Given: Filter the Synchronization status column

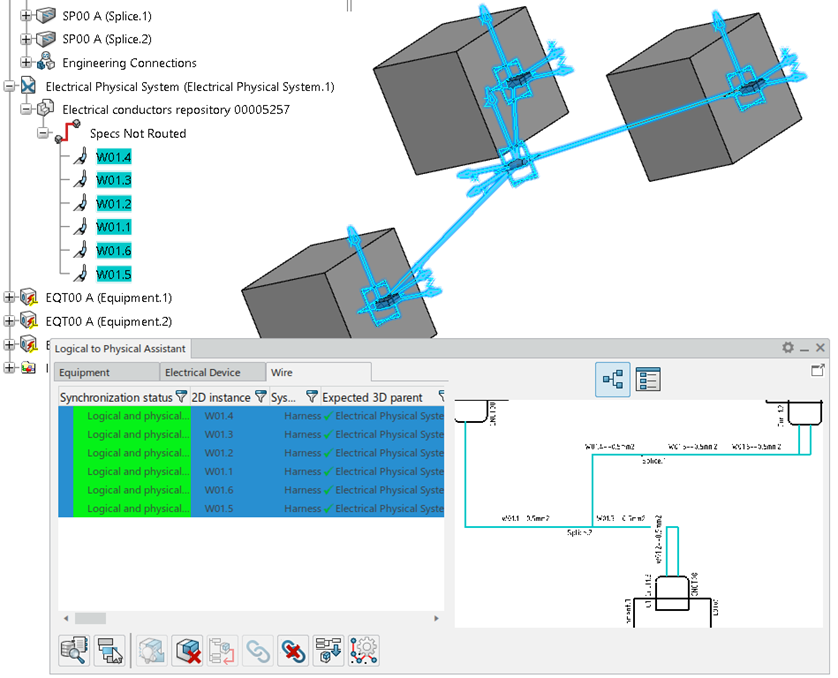Looking at the screenshot, I should (x=182, y=397).
